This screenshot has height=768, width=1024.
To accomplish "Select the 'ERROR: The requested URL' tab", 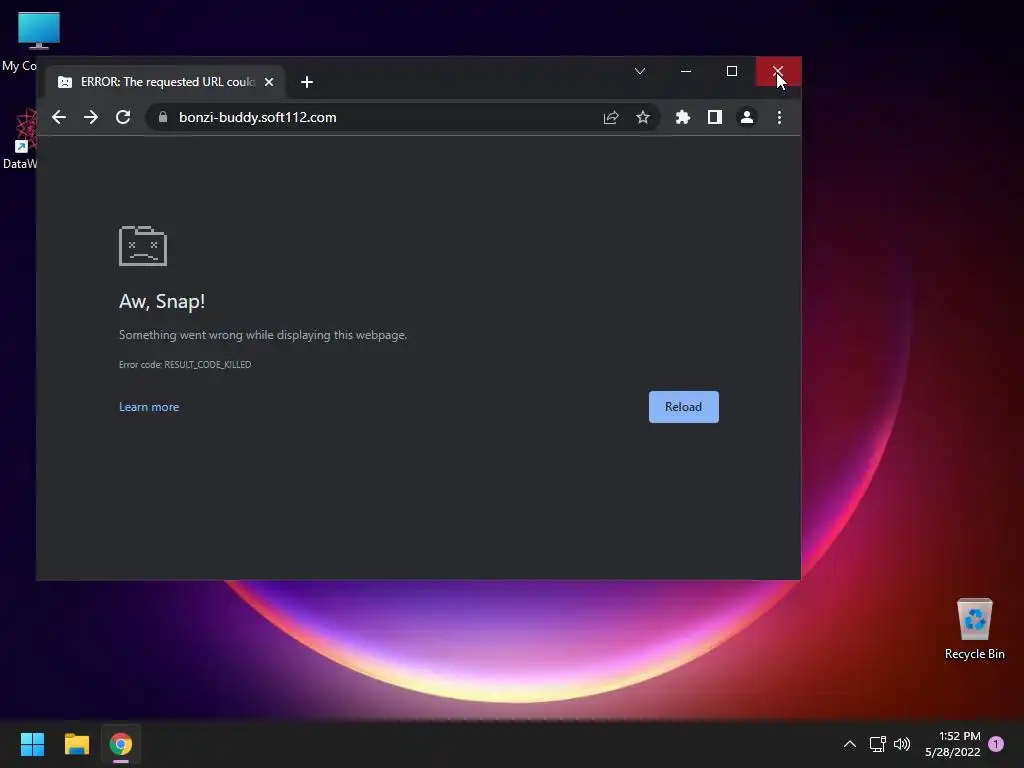I will [165, 82].
